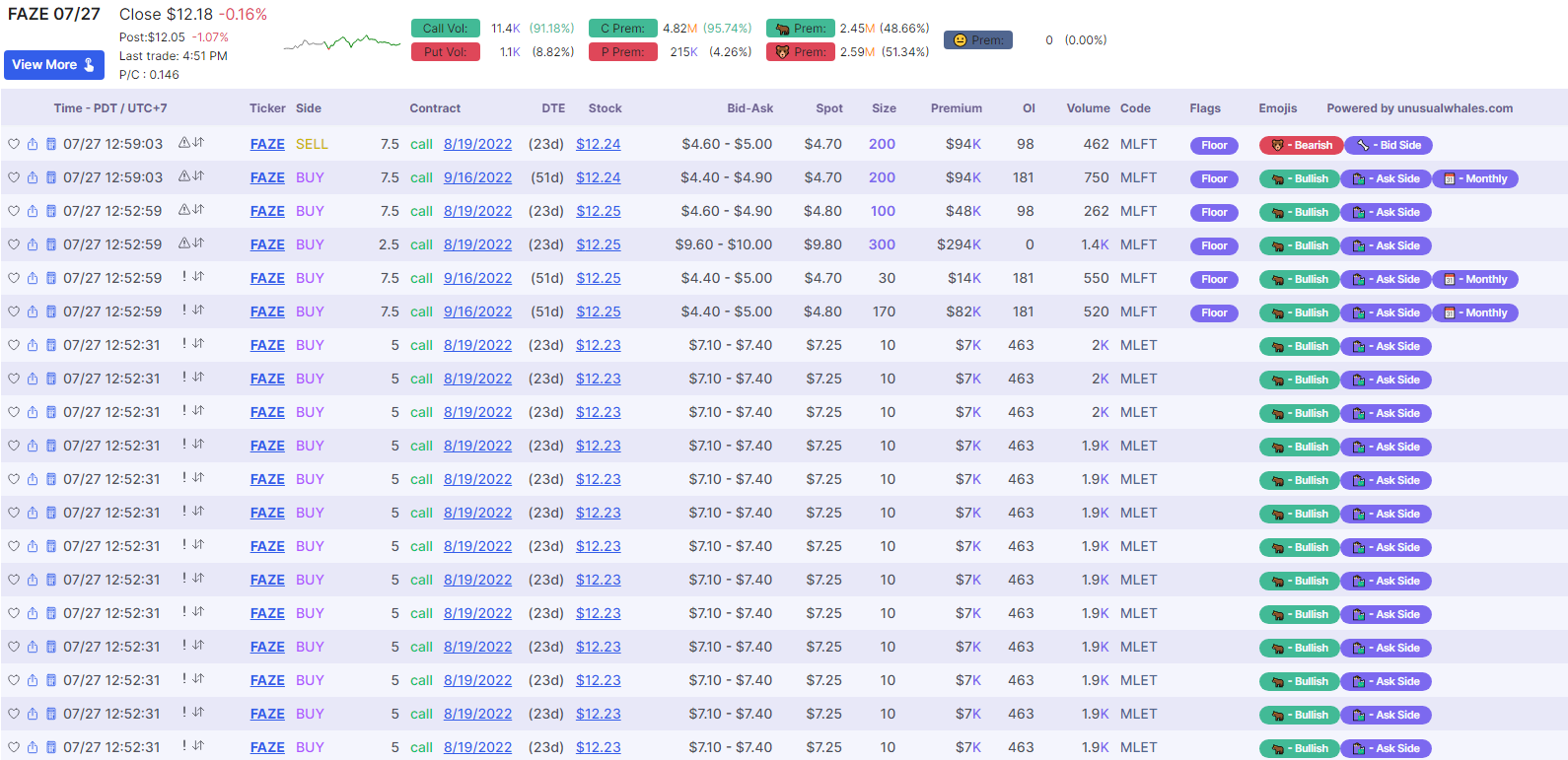Click Floor flag on the SELL row
Screen dimensions: 1568x760
click(1214, 145)
